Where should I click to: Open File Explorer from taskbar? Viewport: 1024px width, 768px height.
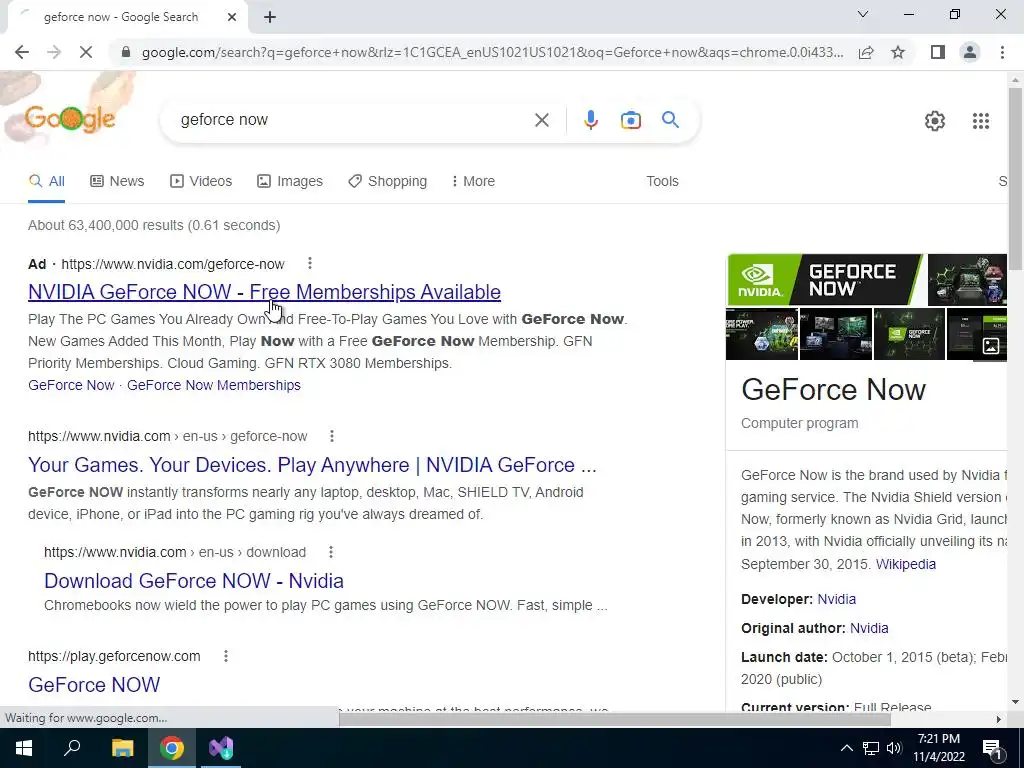pyautogui.click(x=122, y=748)
